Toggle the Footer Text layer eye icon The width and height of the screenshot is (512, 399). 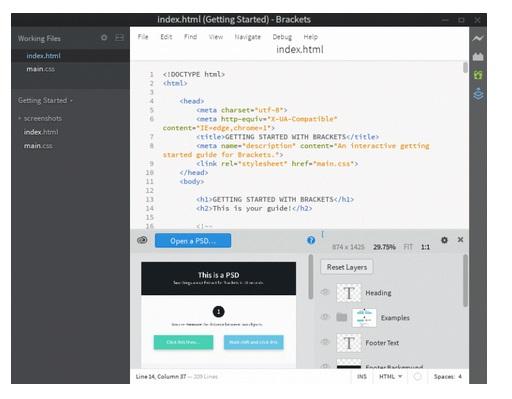pyautogui.click(x=325, y=342)
